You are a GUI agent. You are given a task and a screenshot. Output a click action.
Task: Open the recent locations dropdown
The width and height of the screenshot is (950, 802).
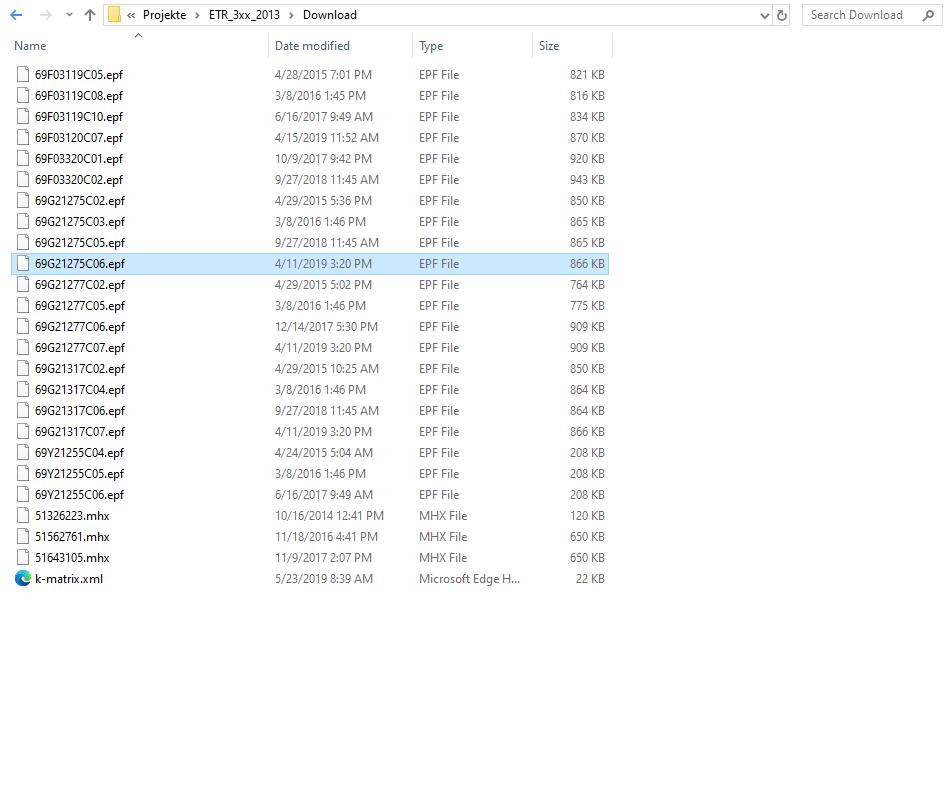(69, 15)
